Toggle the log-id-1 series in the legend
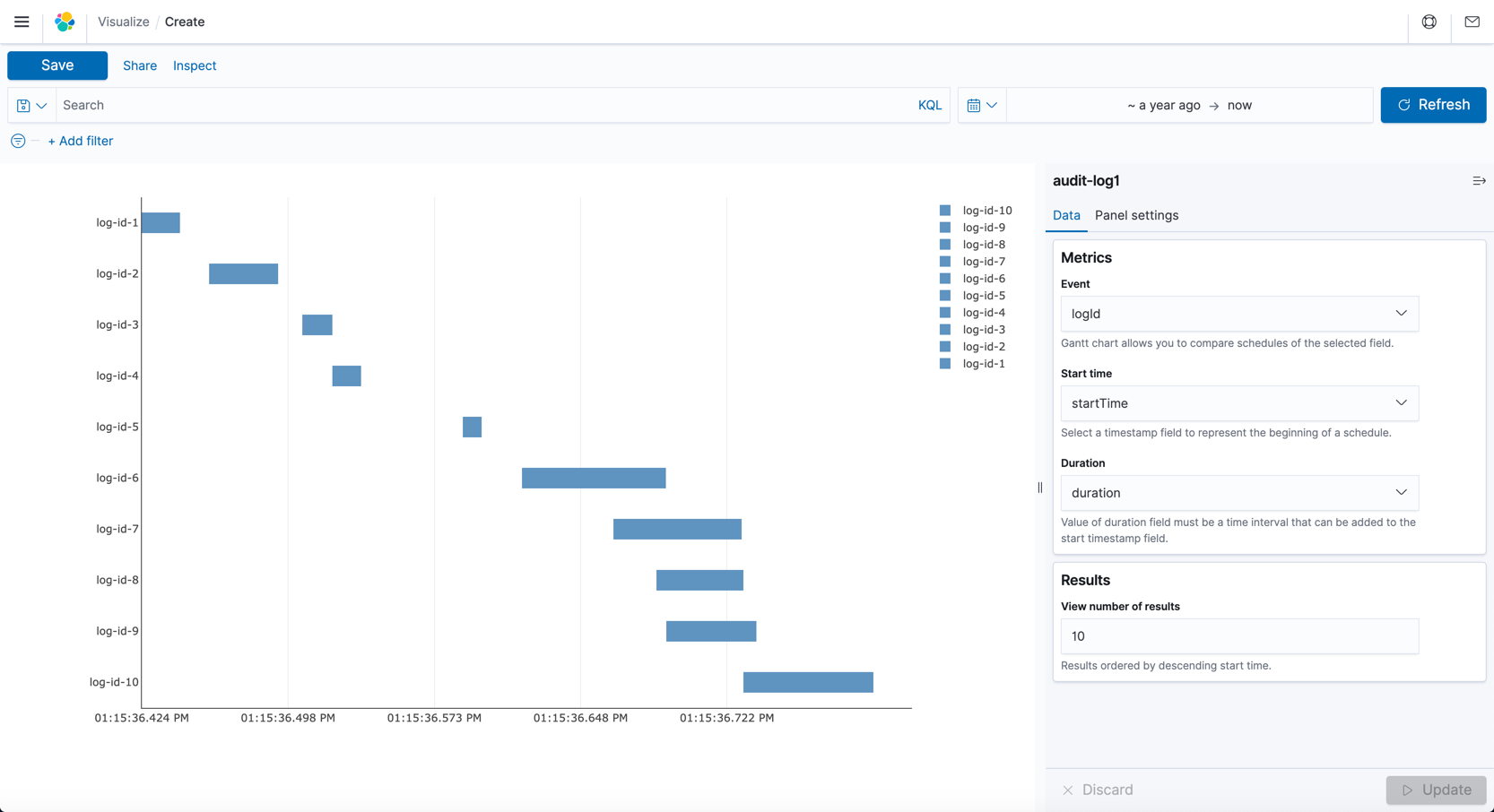 [984, 363]
